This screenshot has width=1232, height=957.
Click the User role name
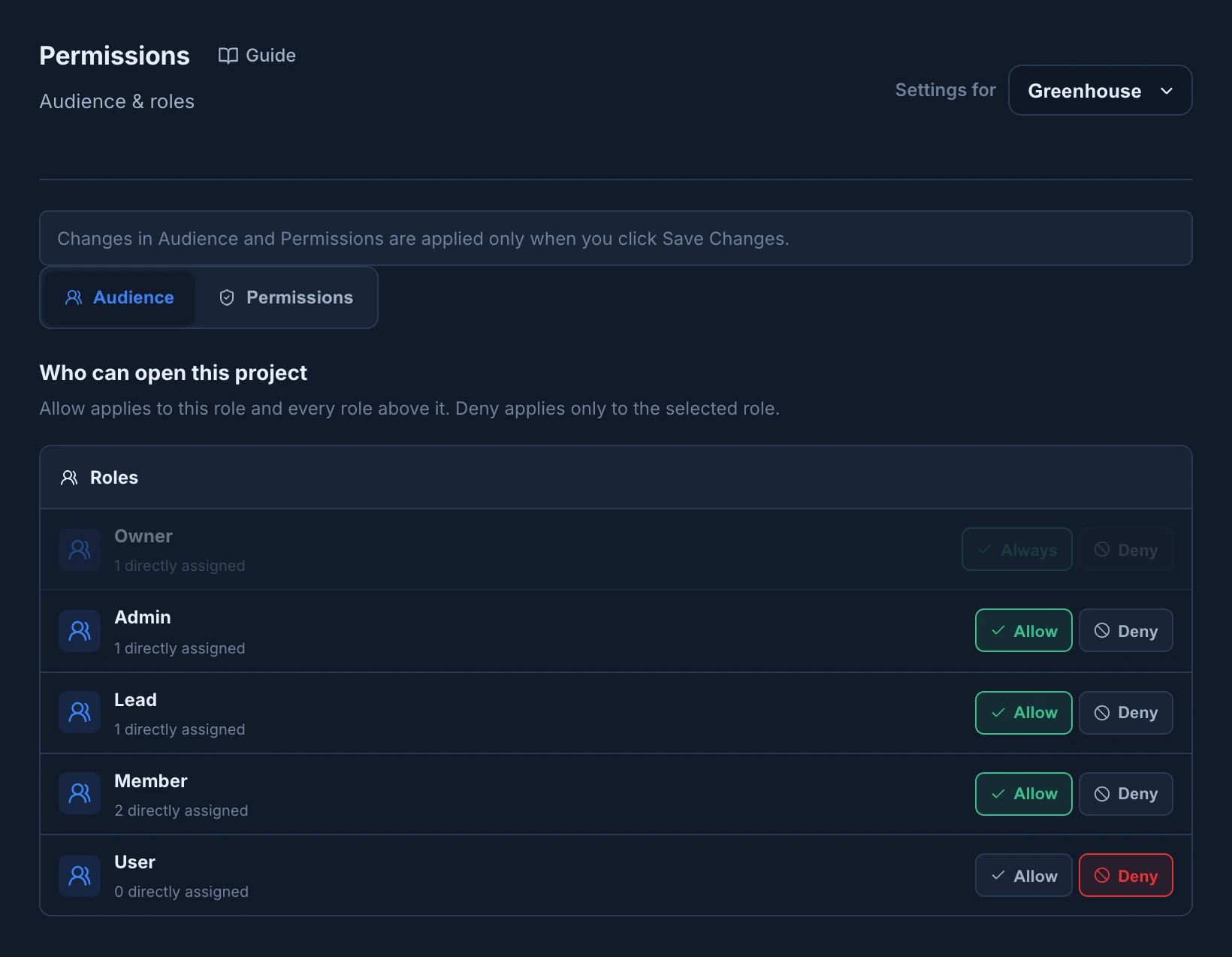(134, 862)
